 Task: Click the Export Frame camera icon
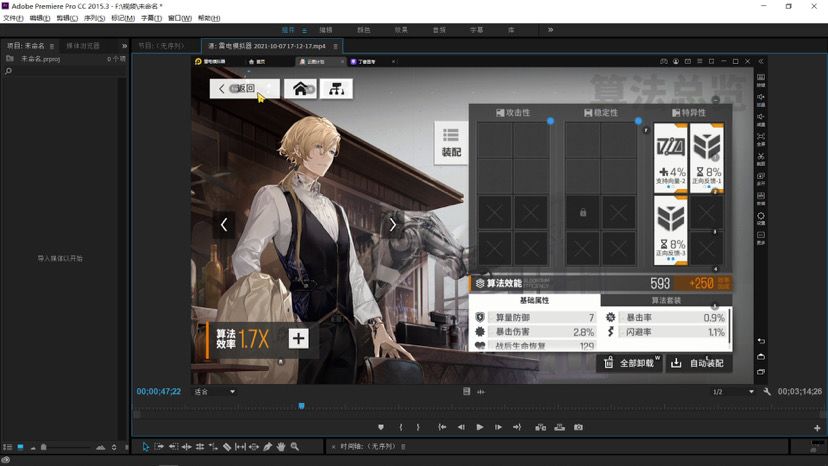click(x=578, y=427)
